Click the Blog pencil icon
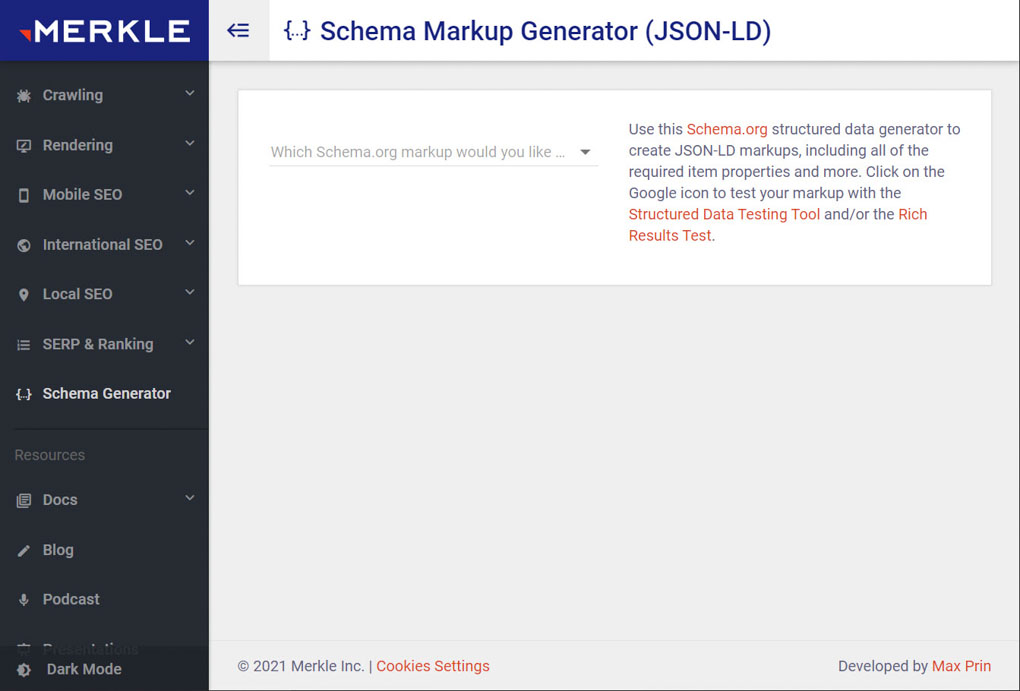 tap(23, 550)
